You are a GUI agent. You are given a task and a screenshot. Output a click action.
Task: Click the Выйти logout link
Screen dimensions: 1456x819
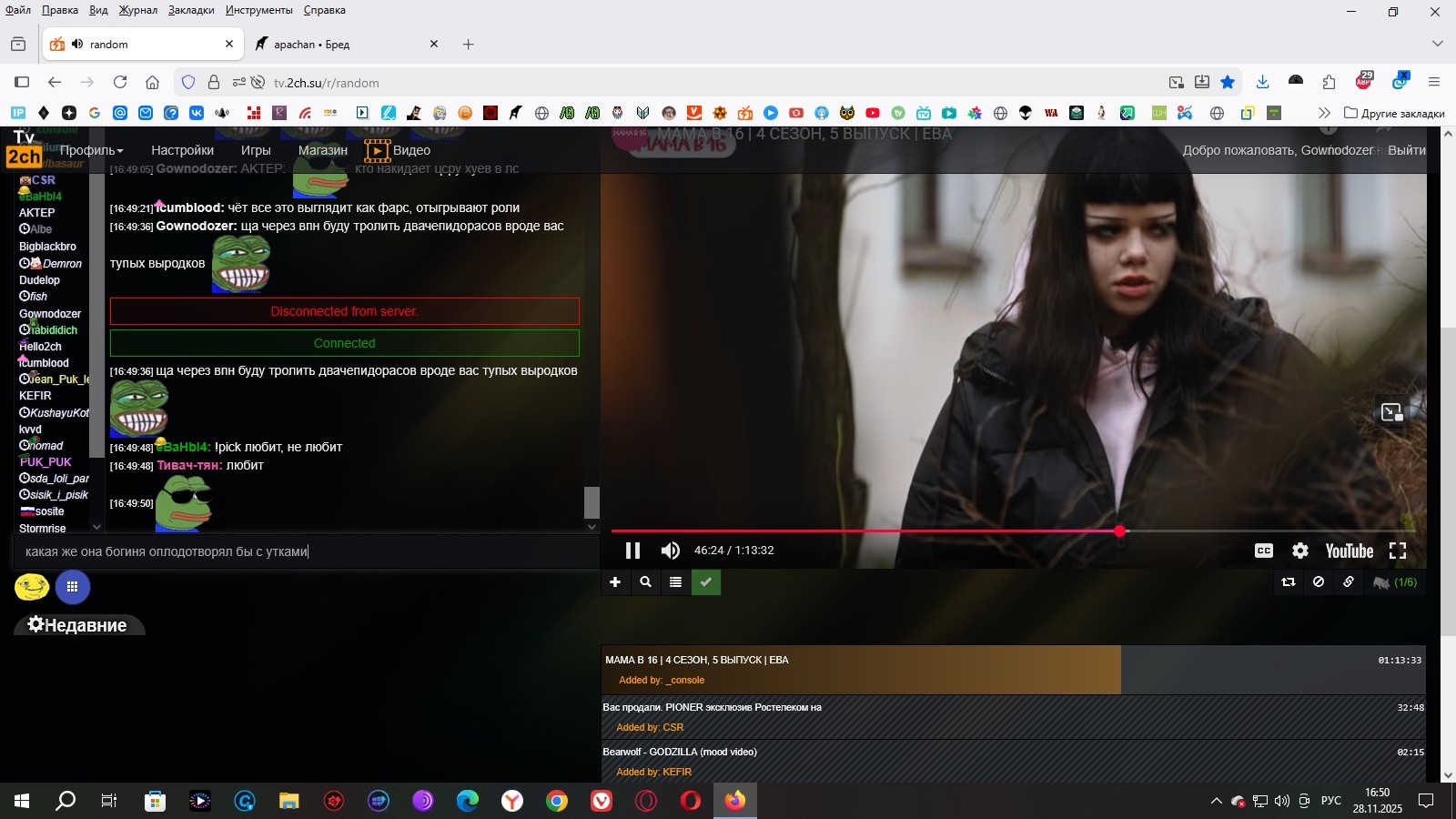tap(1406, 150)
